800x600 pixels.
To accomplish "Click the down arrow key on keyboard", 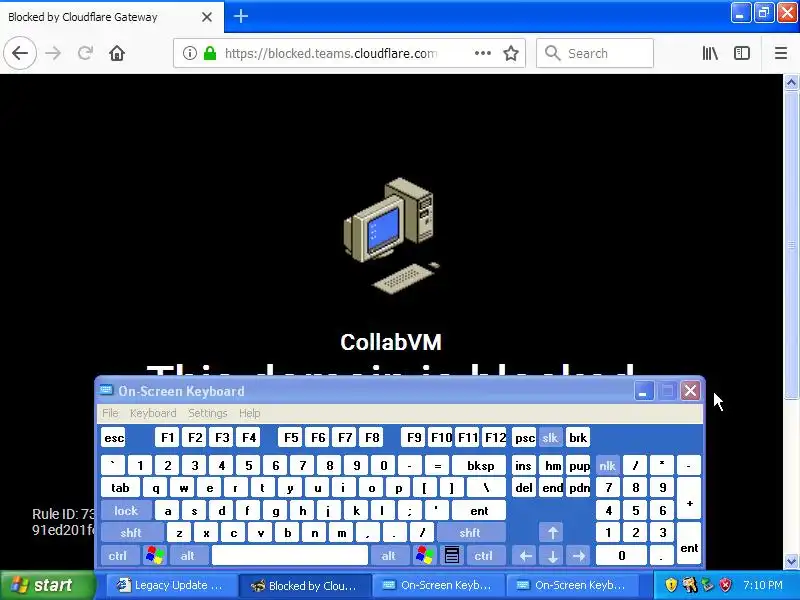I will click(552, 556).
